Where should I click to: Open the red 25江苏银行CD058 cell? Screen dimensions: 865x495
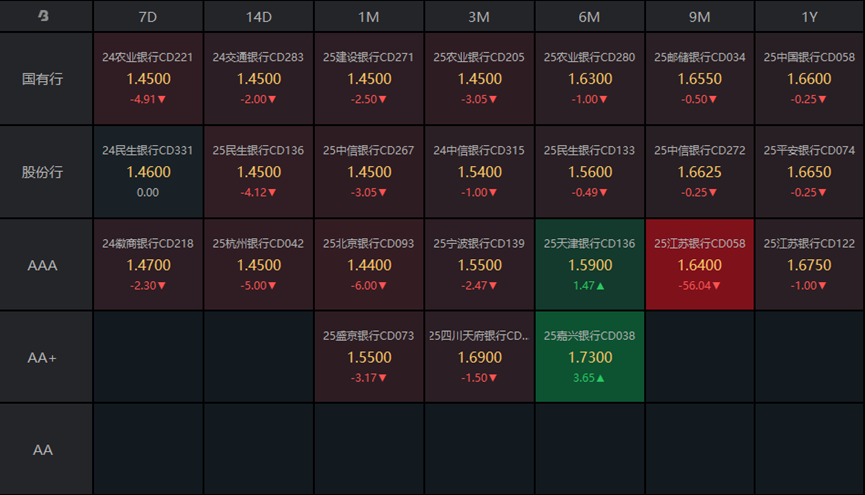click(x=699, y=265)
